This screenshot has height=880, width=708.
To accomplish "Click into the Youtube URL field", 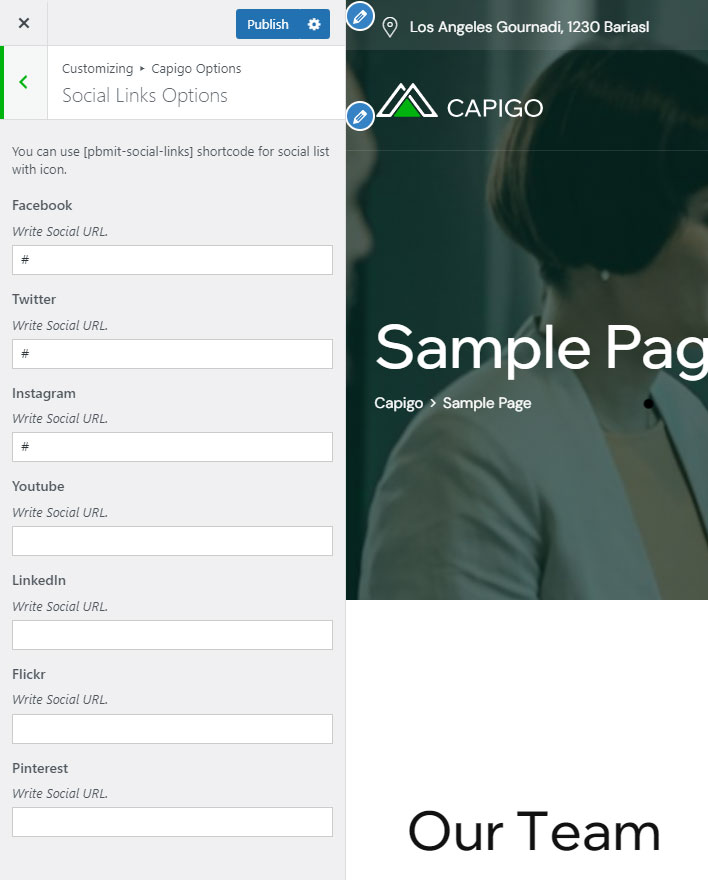I will pyautogui.click(x=172, y=541).
